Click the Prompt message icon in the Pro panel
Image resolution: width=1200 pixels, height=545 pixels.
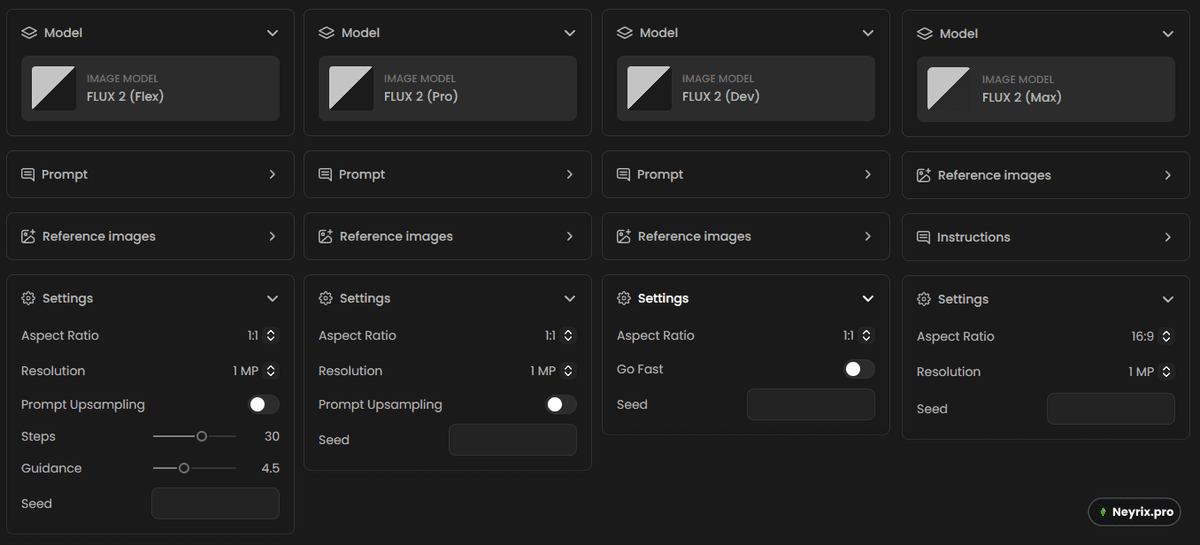(x=325, y=174)
